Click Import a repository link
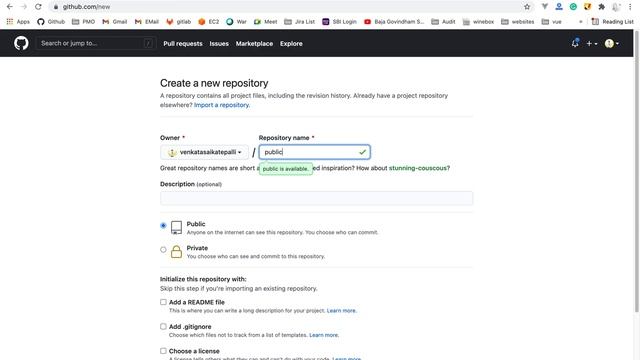640x360 pixels. pos(222,105)
